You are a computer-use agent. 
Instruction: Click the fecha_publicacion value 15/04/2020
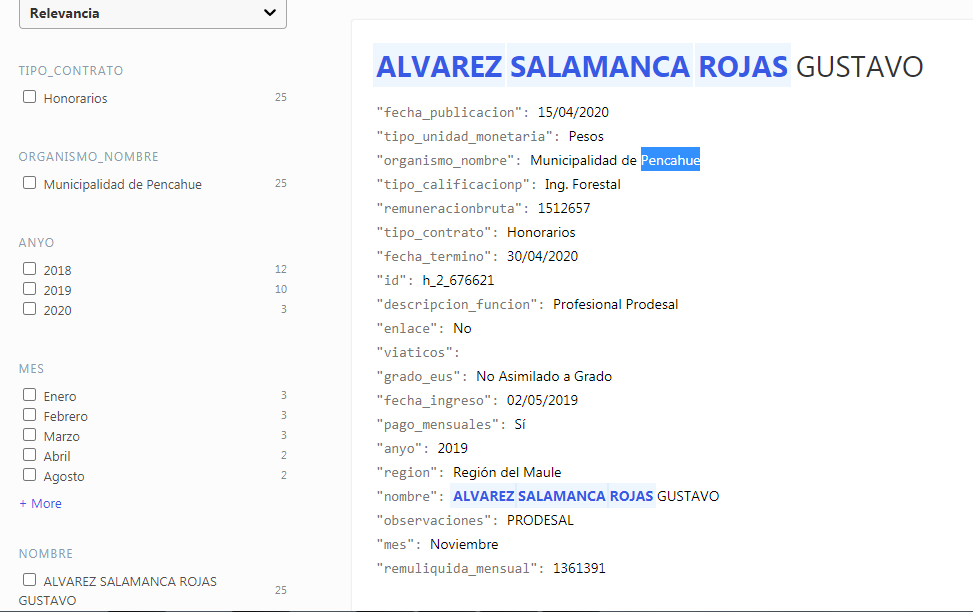pos(573,112)
